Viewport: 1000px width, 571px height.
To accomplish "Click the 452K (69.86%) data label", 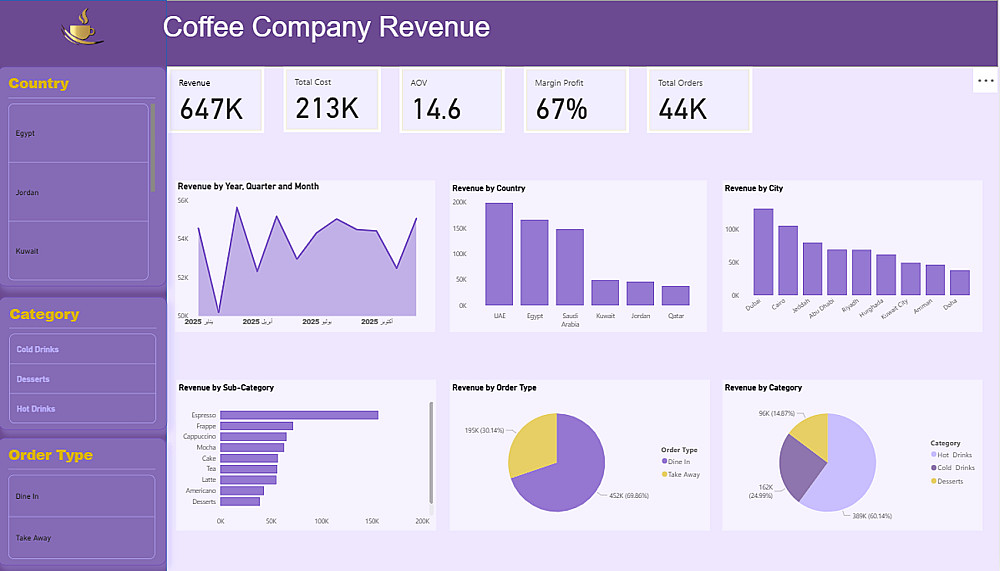I will 628,496.
